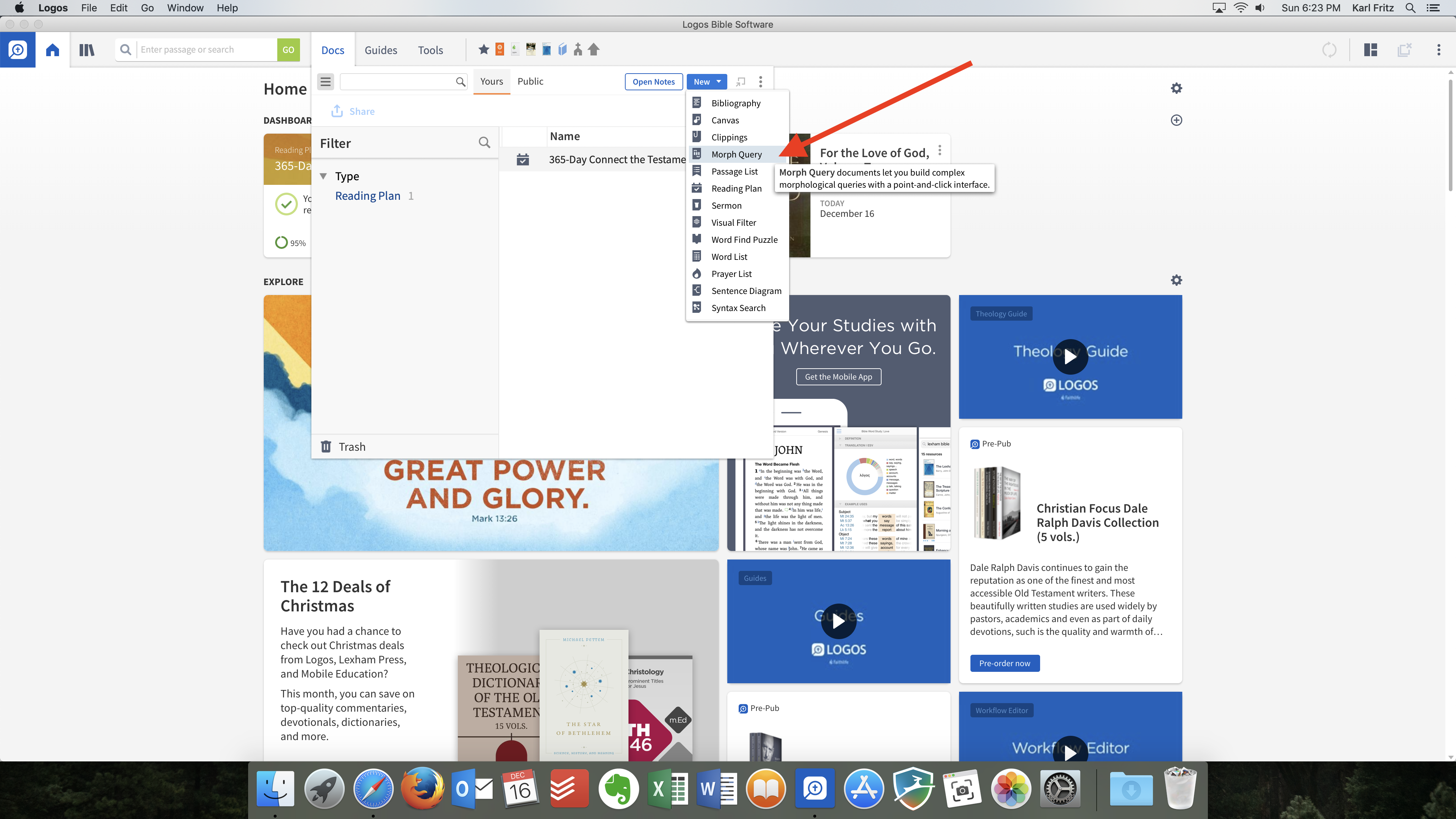The height and width of the screenshot is (819, 1456).
Task: Click the Pre-order now button
Action: 1005,663
